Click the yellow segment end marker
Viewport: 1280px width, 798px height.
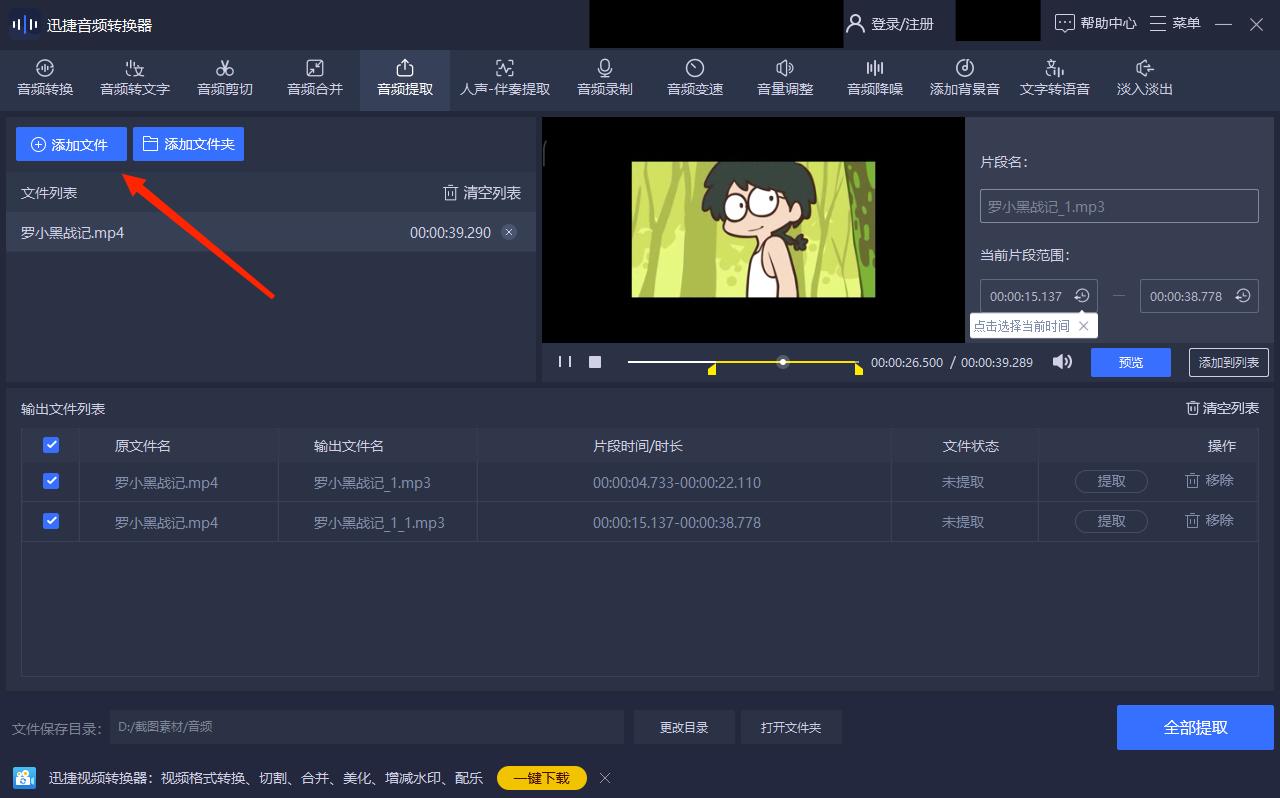click(x=858, y=370)
